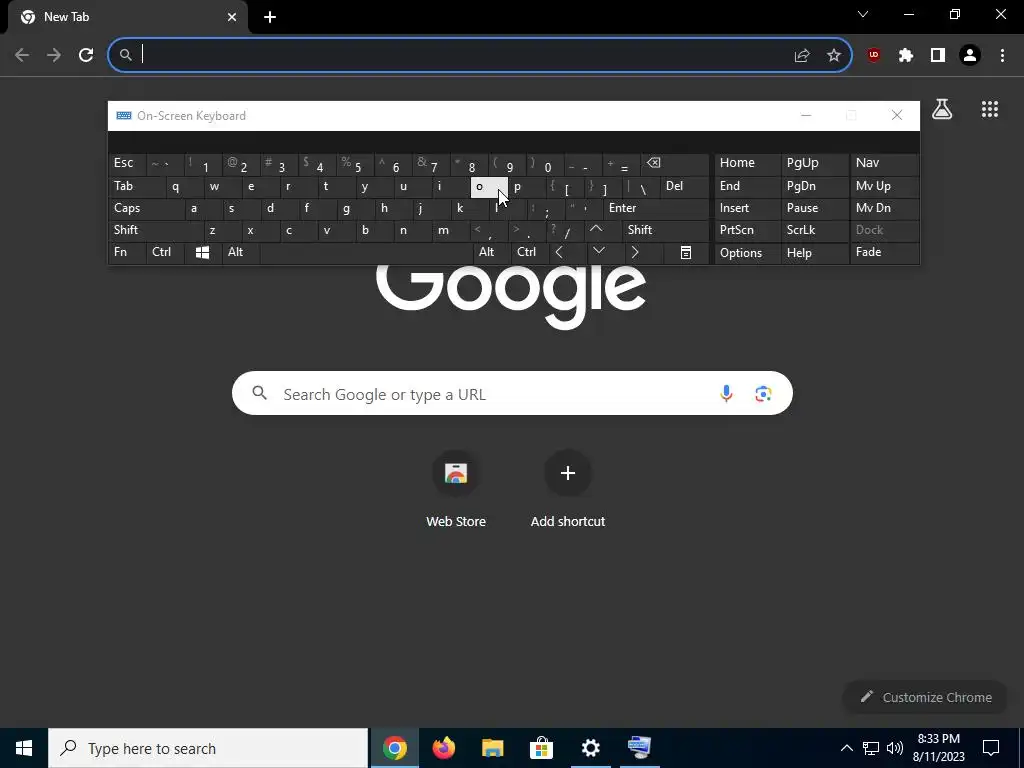Viewport: 1024px width, 768px height.
Task: Open File Explorer from the taskbar
Action: point(492,748)
